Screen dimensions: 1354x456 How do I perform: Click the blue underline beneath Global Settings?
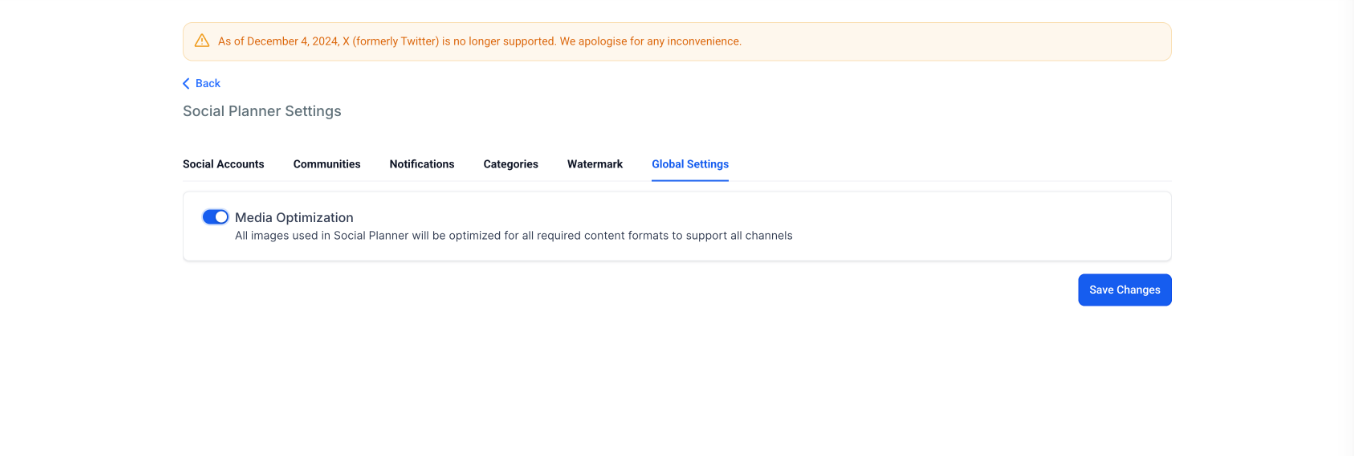click(x=689, y=180)
